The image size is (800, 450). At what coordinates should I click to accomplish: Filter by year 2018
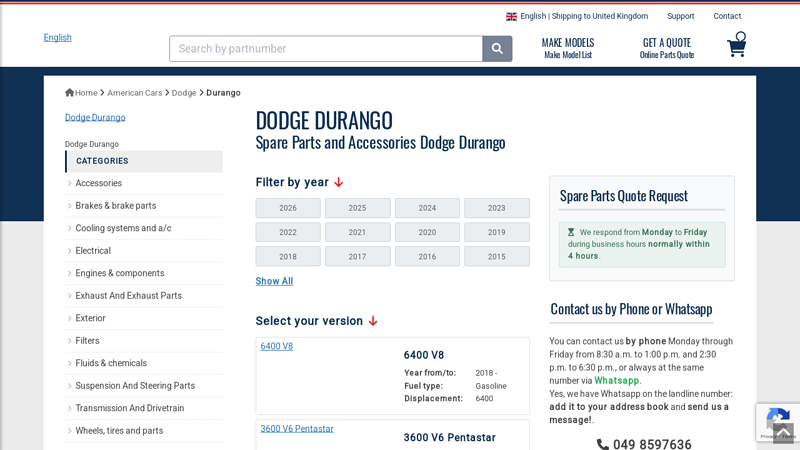point(288,257)
